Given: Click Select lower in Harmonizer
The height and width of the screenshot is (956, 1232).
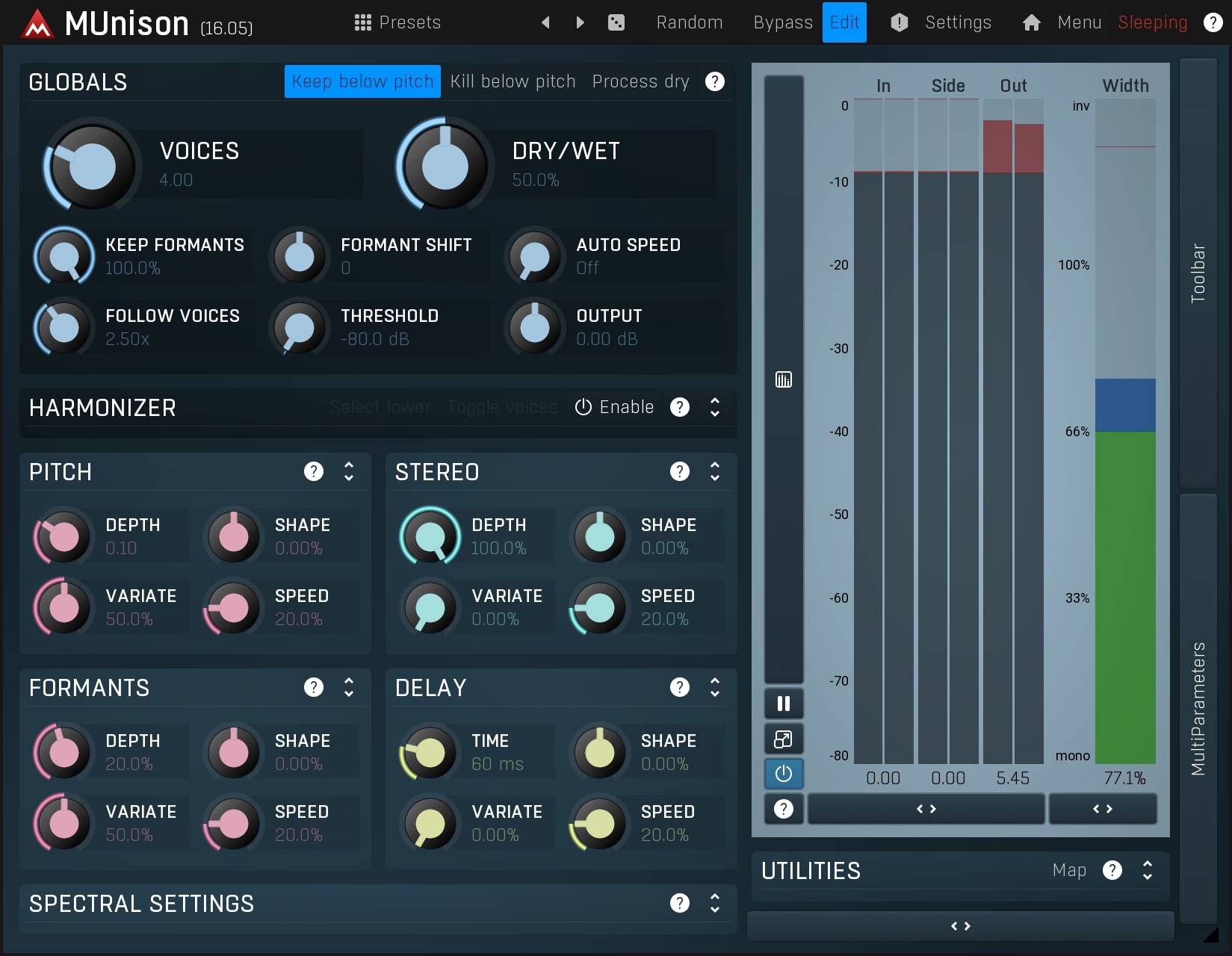Looking at the screenshot, I should tap(380, 407).
